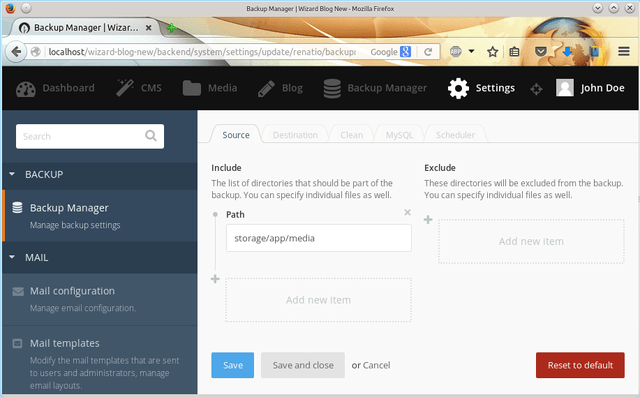Screen dimensions: 640x397
Task: Open the Media section folder icon
Action: tap(210, 88)
